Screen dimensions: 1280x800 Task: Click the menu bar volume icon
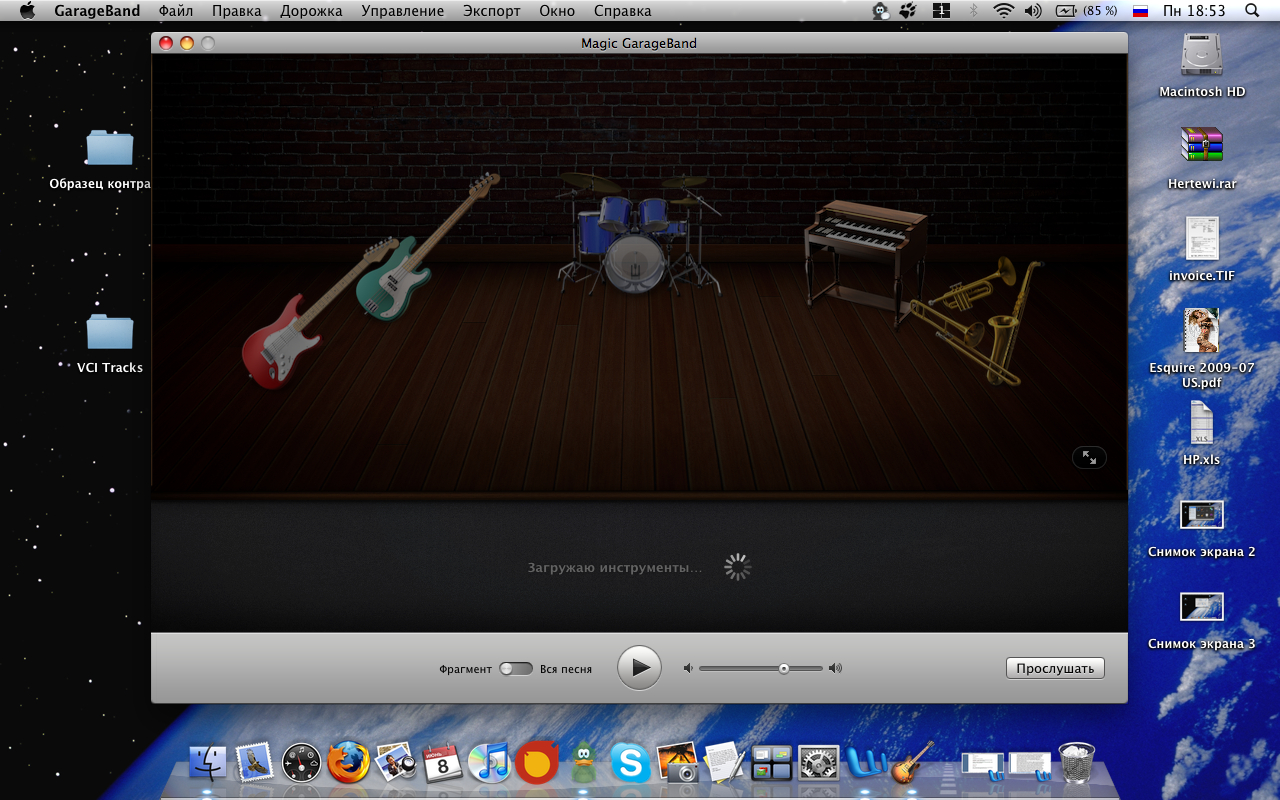[x=1033, y=11]
